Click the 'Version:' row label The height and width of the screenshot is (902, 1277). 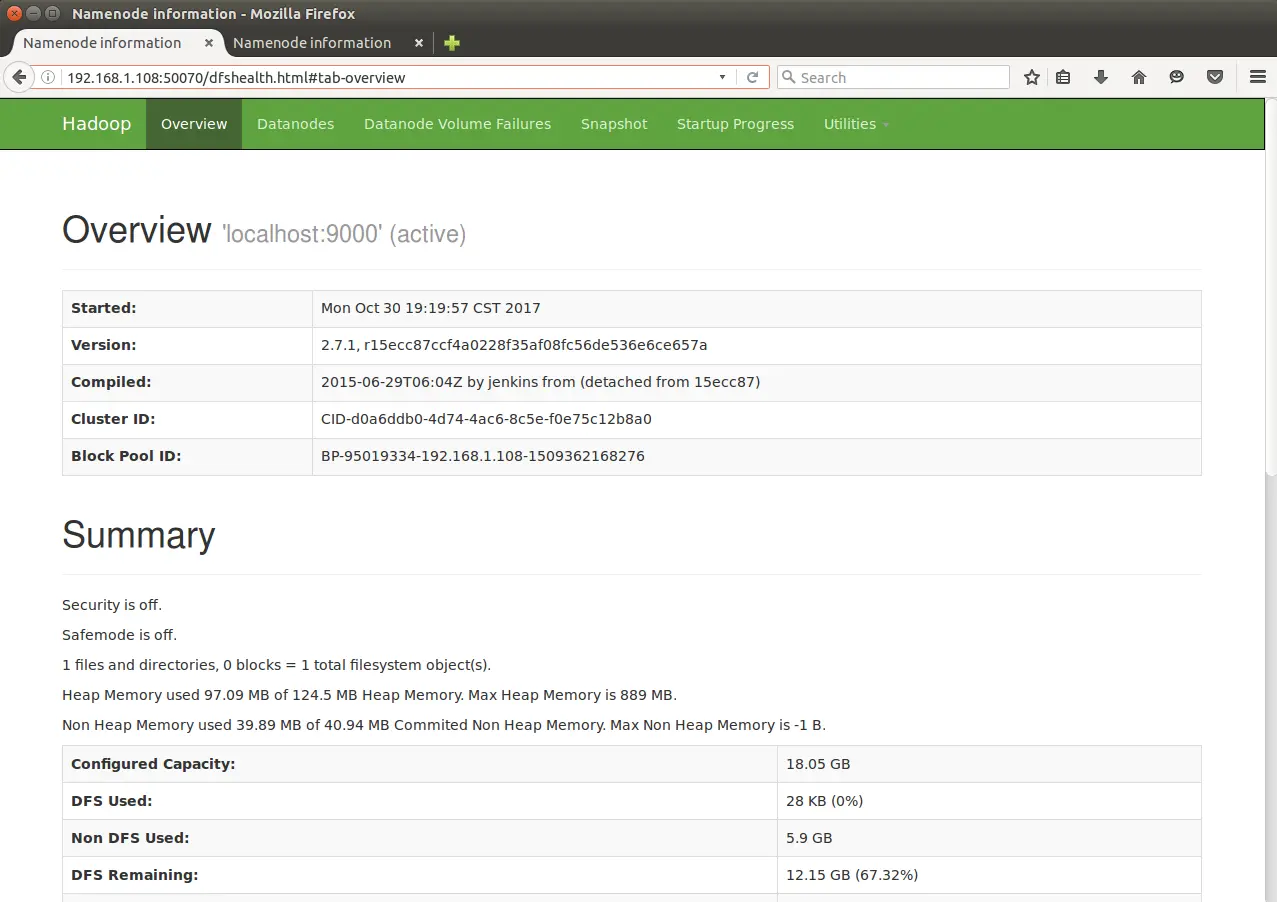pos(103,345)
